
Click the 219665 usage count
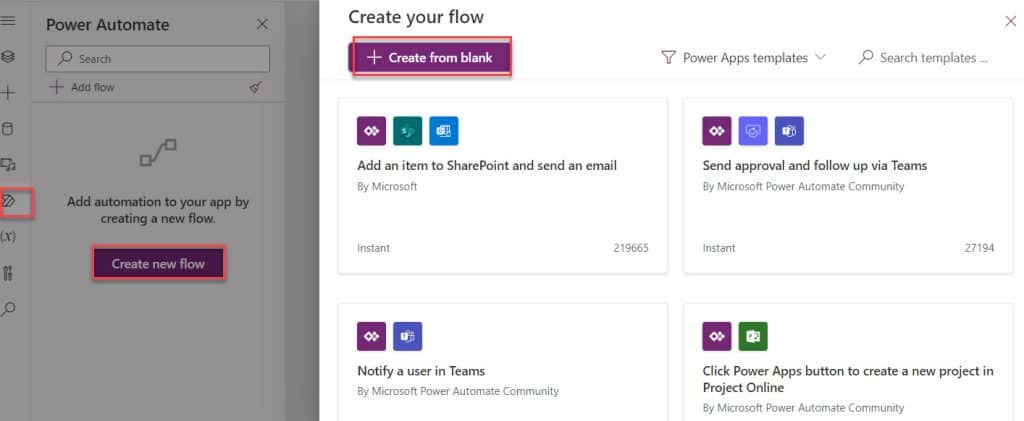[631, 248]
